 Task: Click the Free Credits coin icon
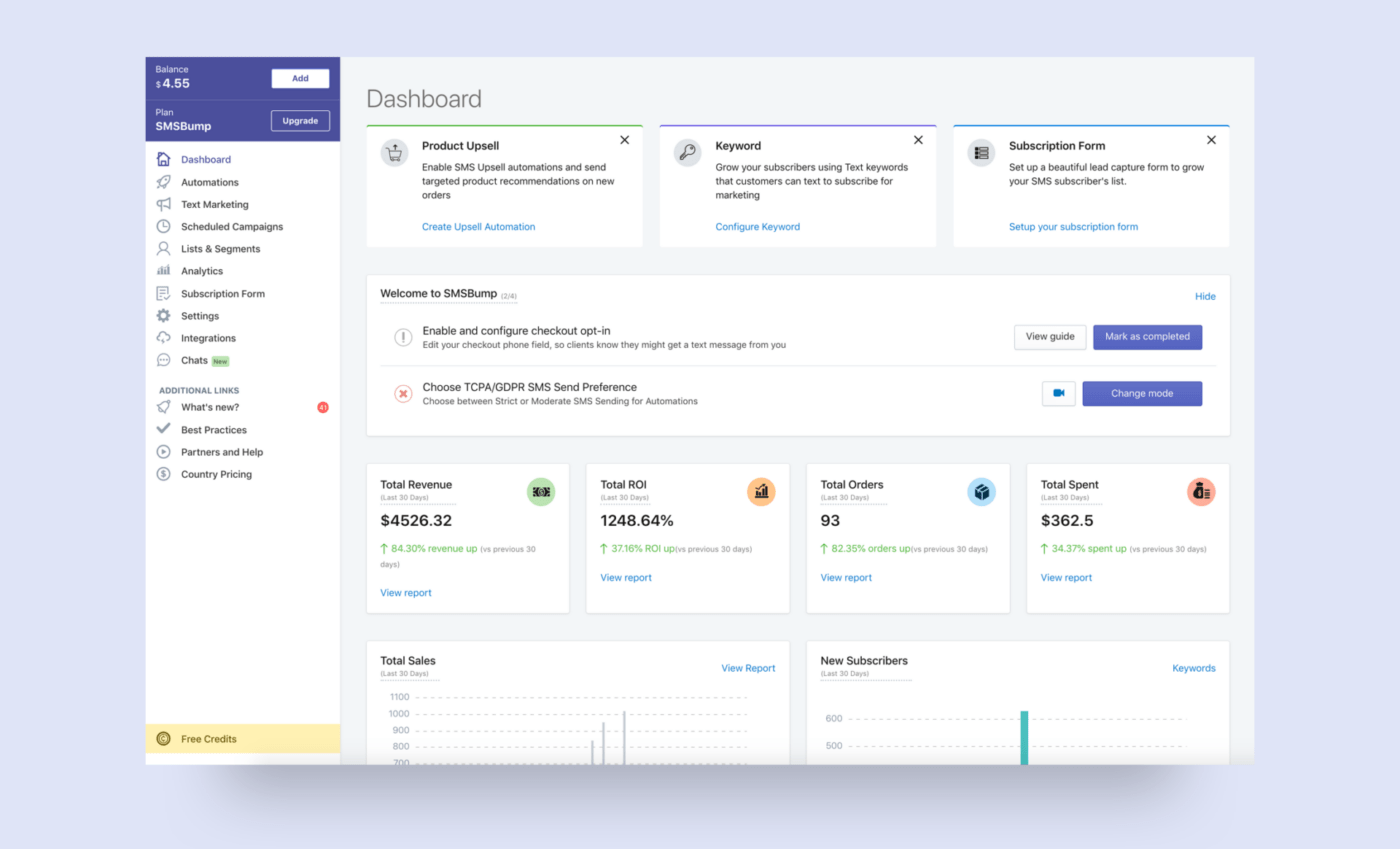pos(163,739)
